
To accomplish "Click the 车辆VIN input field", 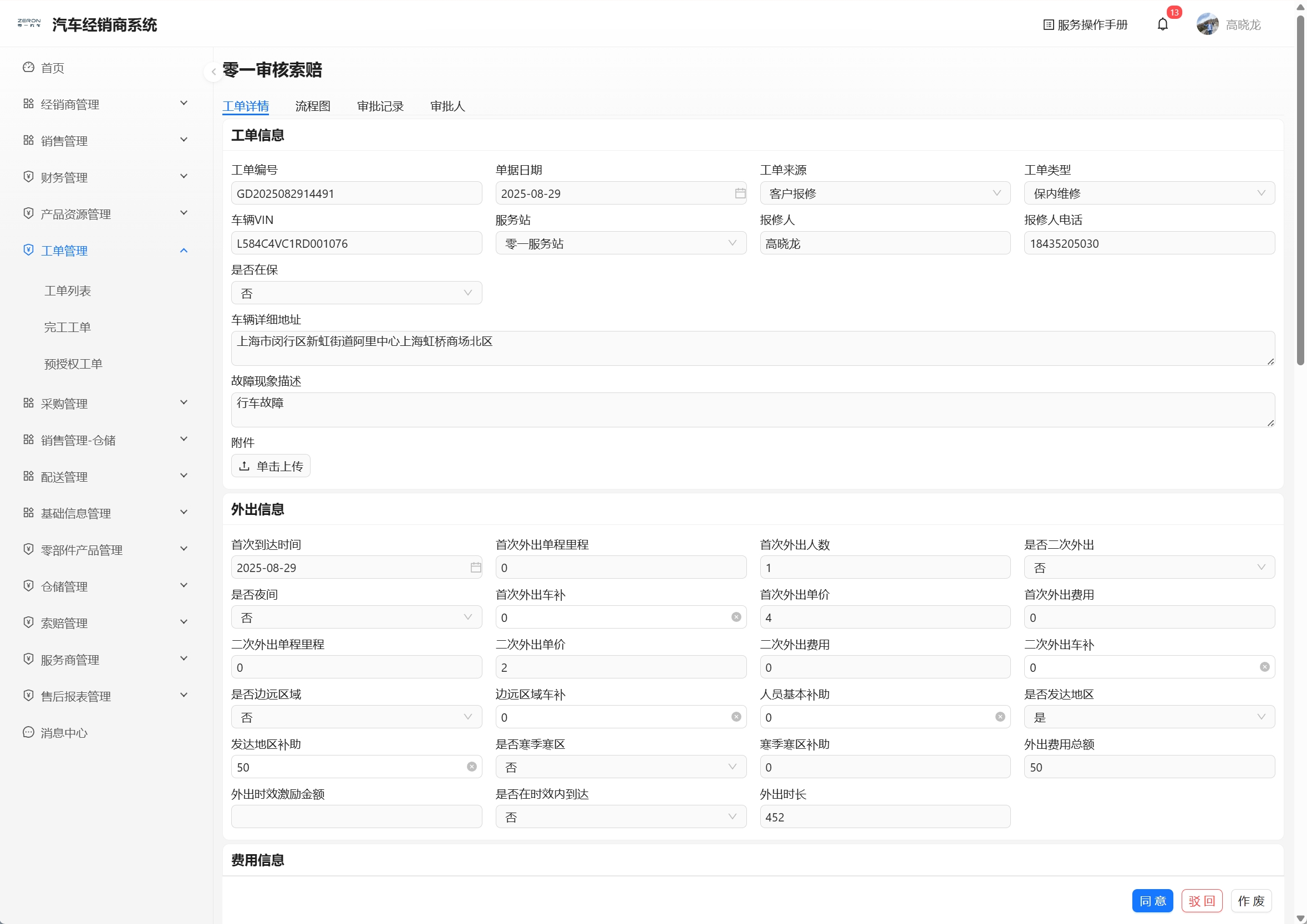I will [357, 243].
